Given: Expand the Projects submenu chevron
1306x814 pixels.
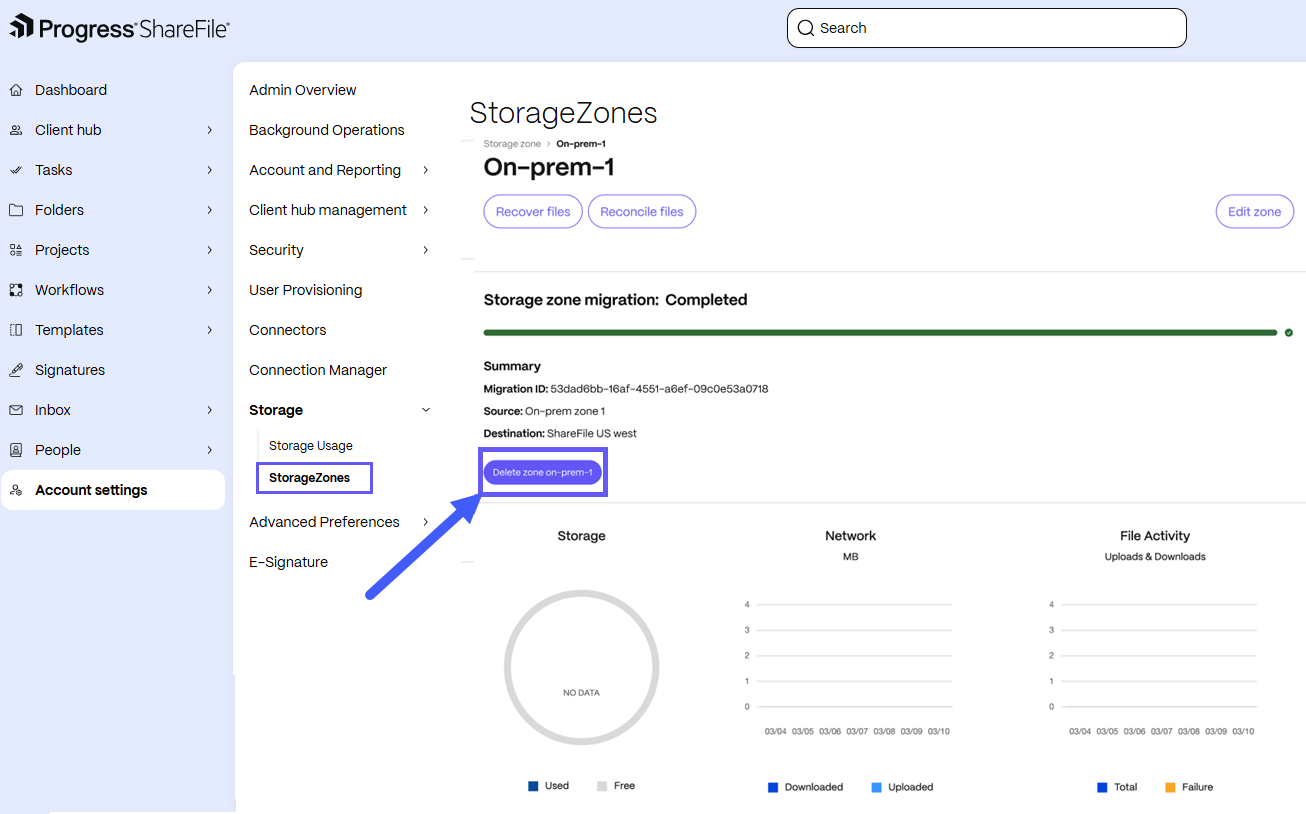Looking at the screenshot, I should (210, 250).
